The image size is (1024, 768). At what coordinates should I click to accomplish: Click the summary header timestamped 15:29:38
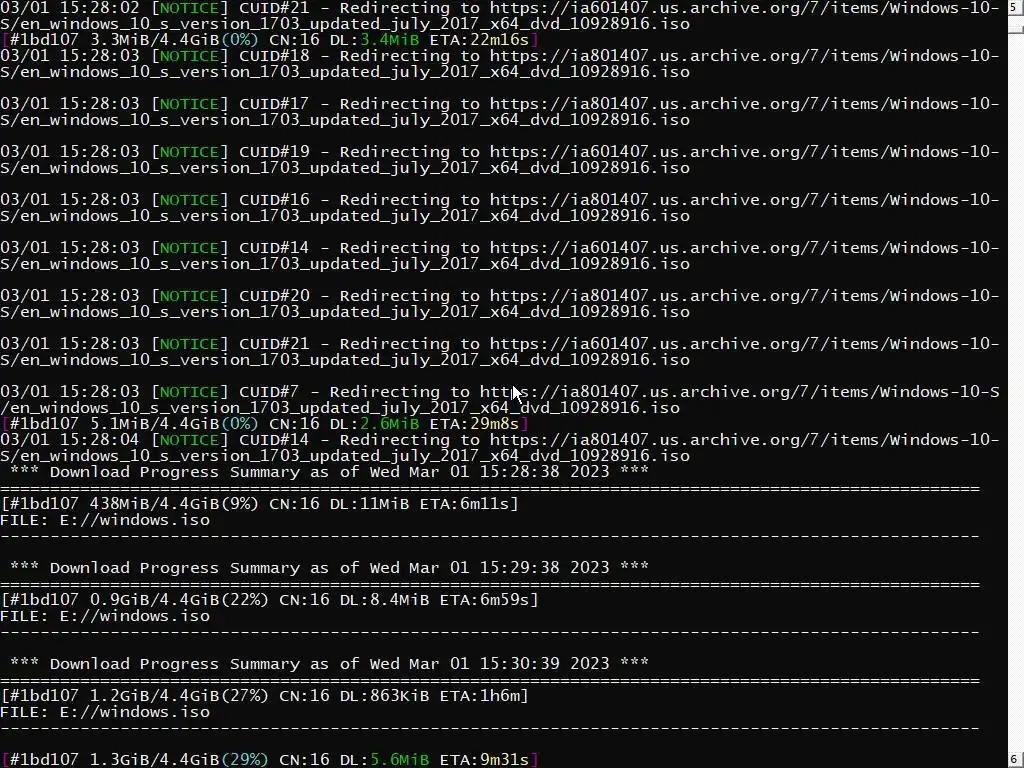click(x=329, y=568)
